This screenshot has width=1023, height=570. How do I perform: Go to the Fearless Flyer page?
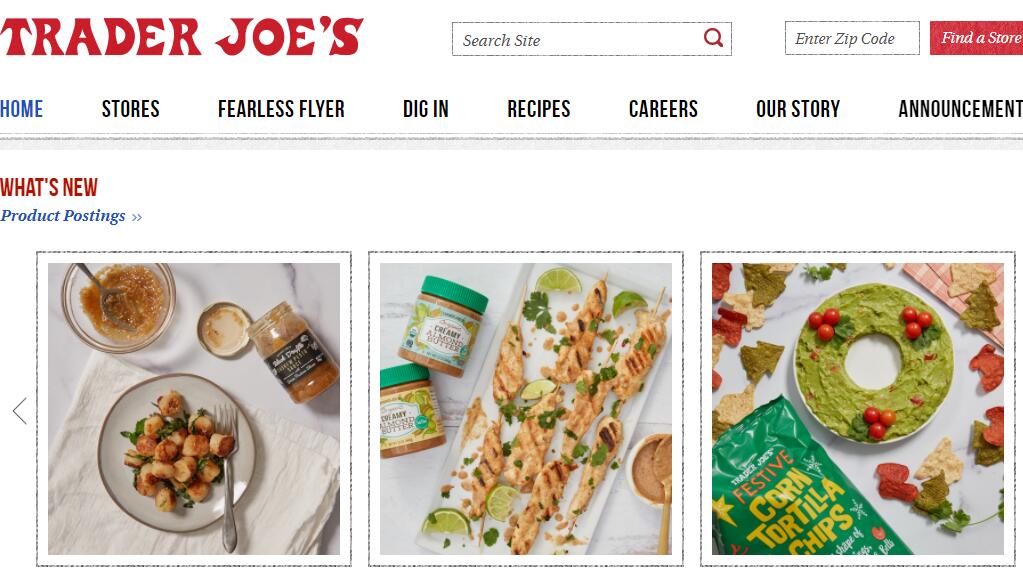coord(281,109)
